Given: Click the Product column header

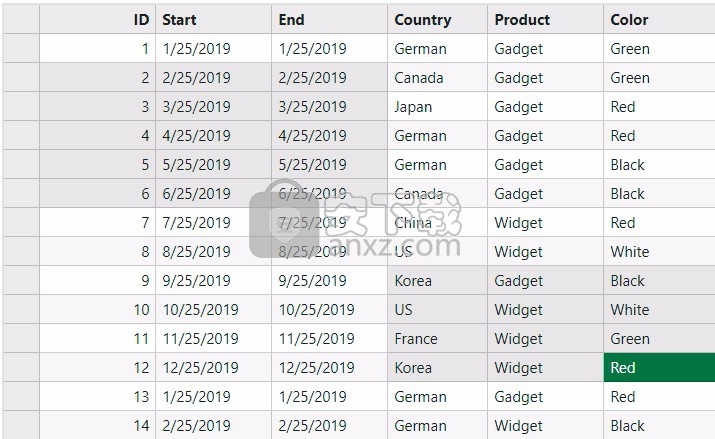Looking at the screenshot, I should [x=545, y=20].
